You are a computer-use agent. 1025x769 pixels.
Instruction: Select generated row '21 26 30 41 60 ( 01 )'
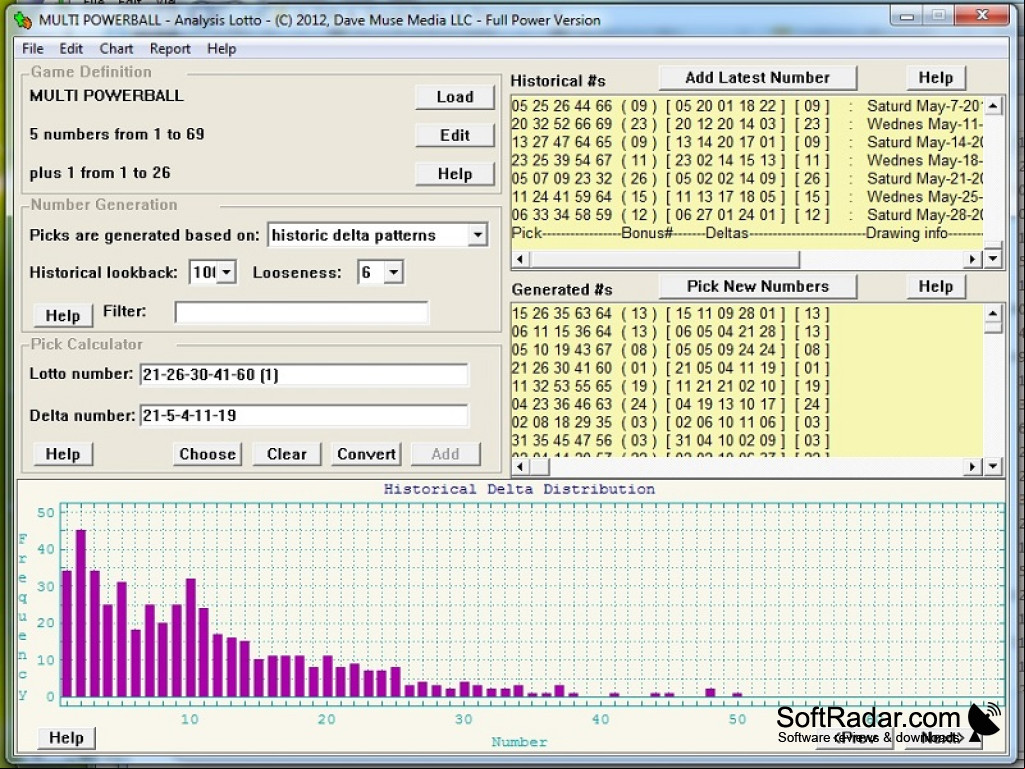pos(747,368)
